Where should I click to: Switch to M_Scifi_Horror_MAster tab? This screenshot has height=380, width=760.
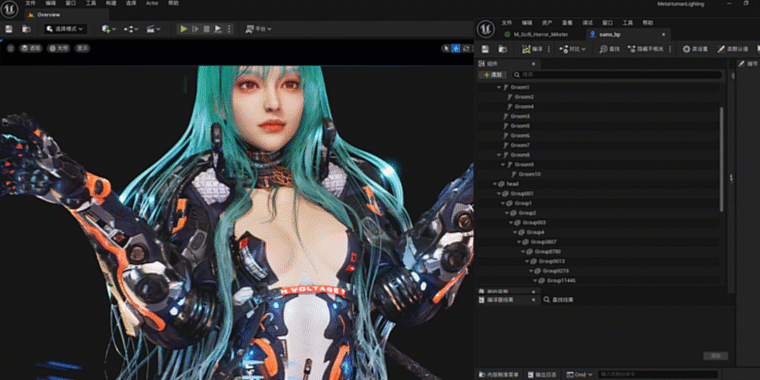pyautogui.click(x=539, y=34)
